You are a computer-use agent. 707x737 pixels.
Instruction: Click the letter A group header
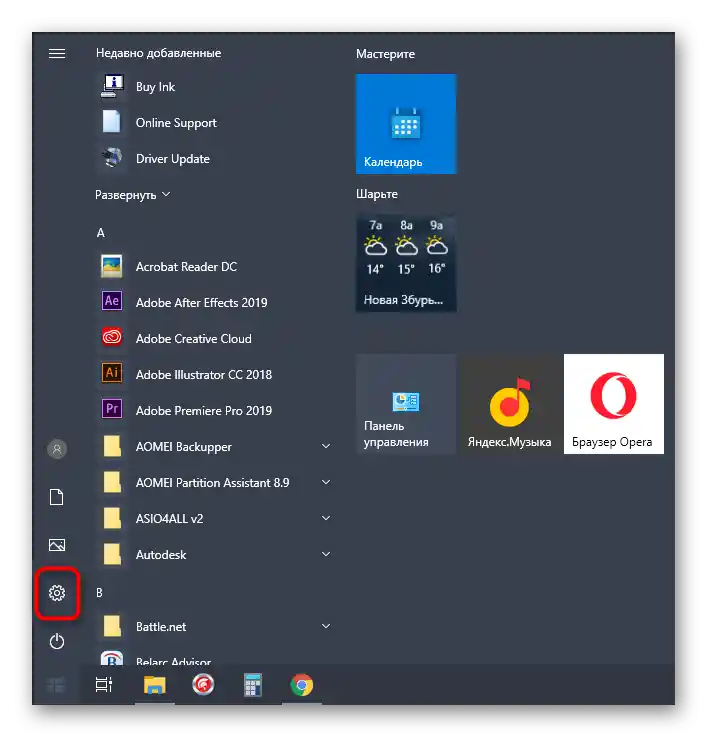pyautogui.click(x=101, y=233)
